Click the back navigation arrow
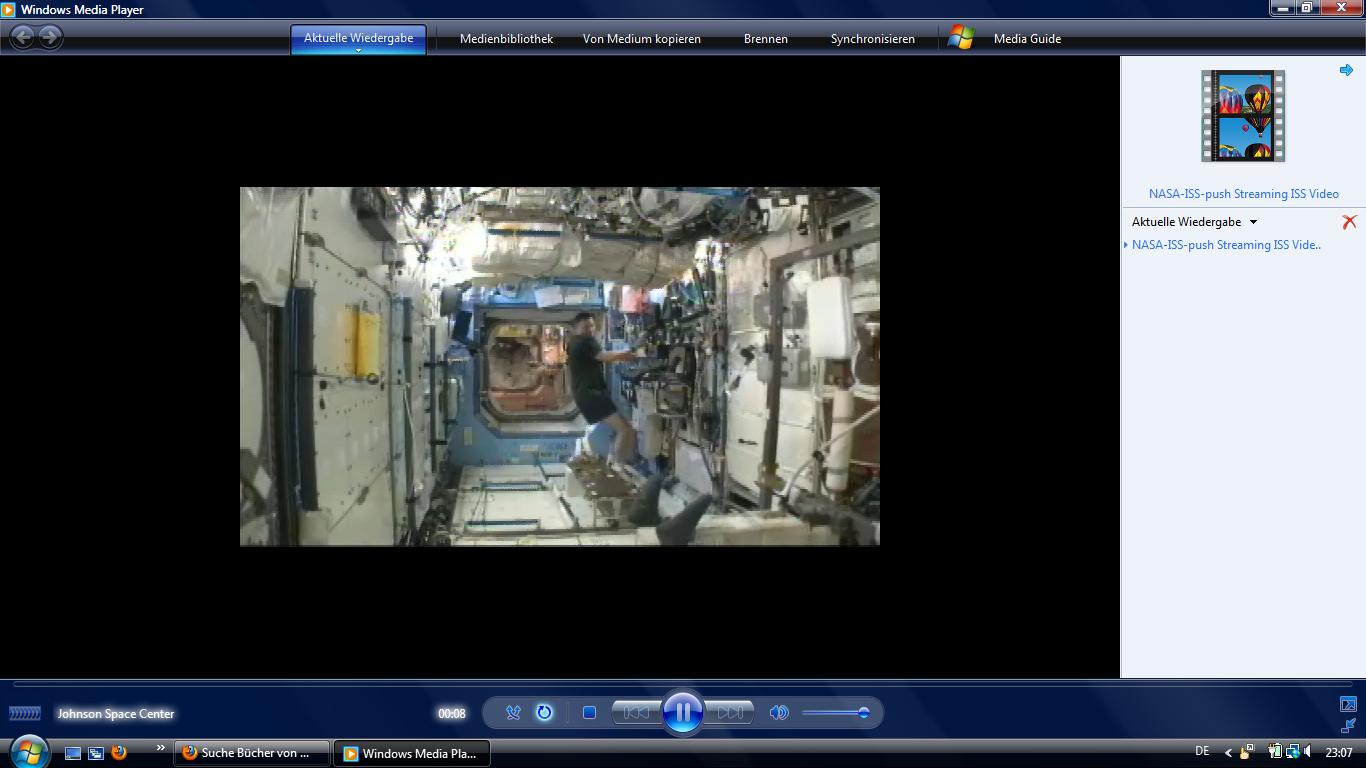The width and height of the screenshot is (1366, 768). click(x=22, y=37)
